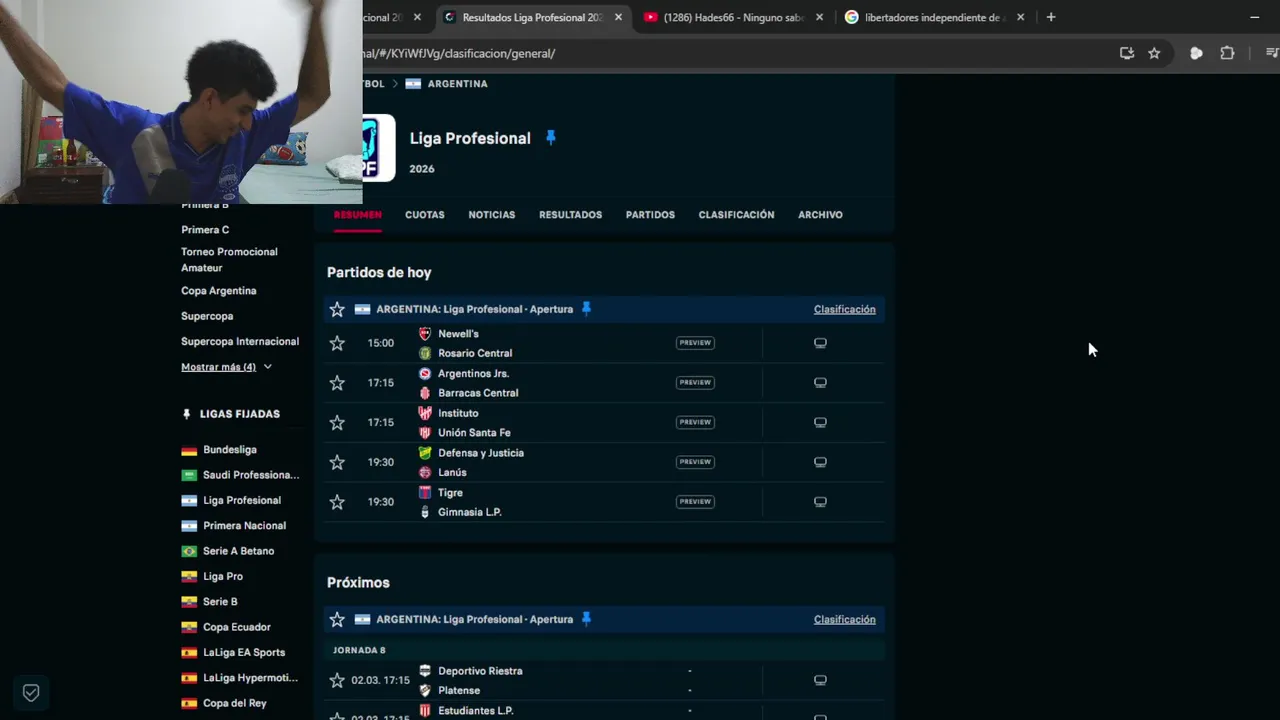Click the Defensa y Justicia team crest
The image size is (1280, 720).
(x=425, y=453)
